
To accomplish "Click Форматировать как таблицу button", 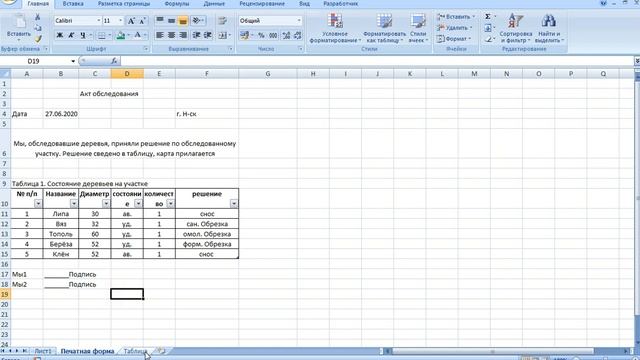I will click(384, 28).
